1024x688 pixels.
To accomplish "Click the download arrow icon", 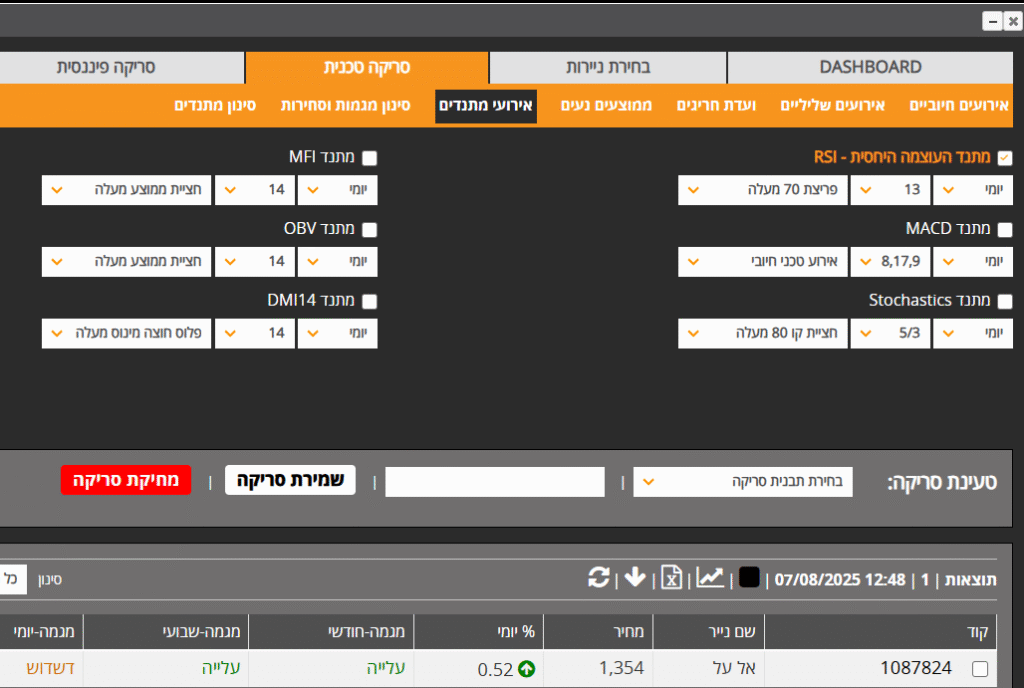I will pos(635,578).
